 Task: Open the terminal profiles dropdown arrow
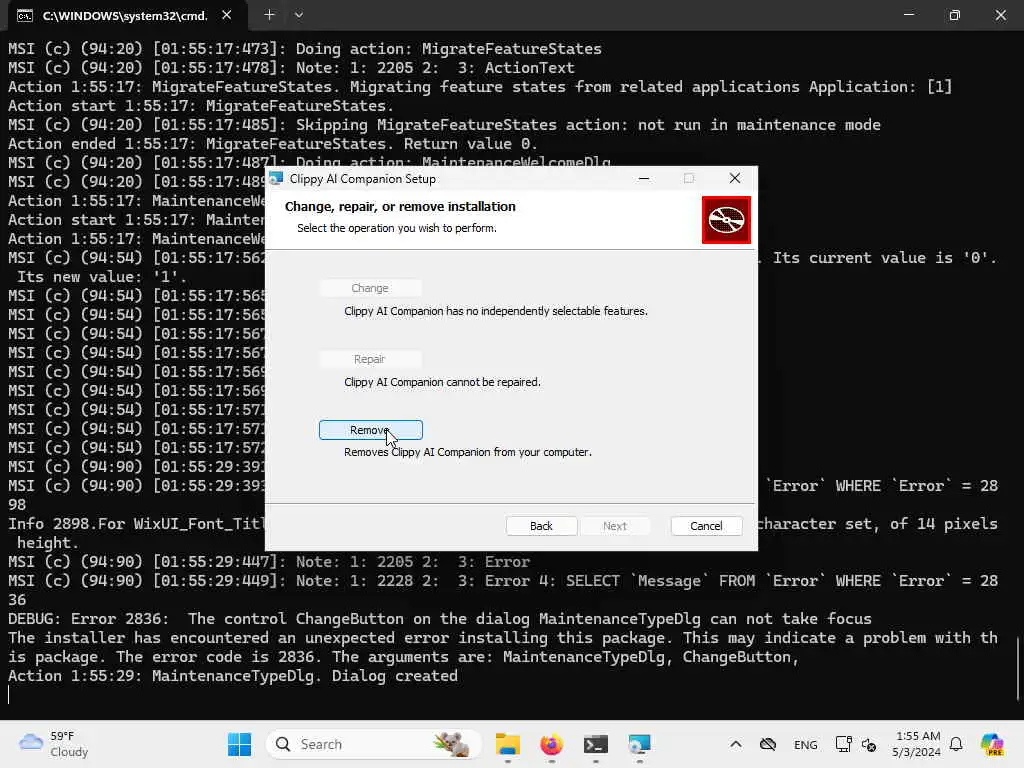pos(298,14)
